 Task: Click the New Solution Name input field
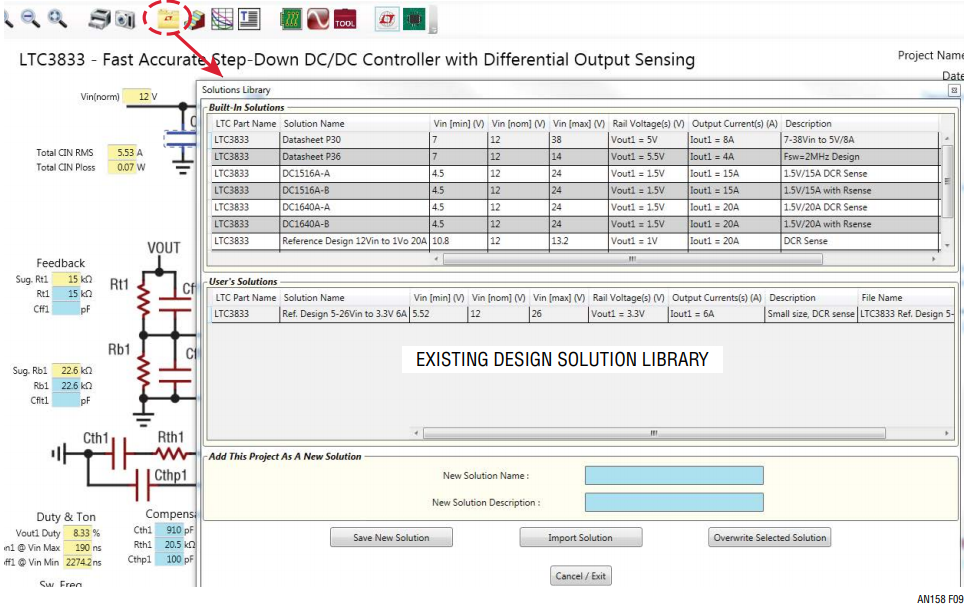pos(674,475)
